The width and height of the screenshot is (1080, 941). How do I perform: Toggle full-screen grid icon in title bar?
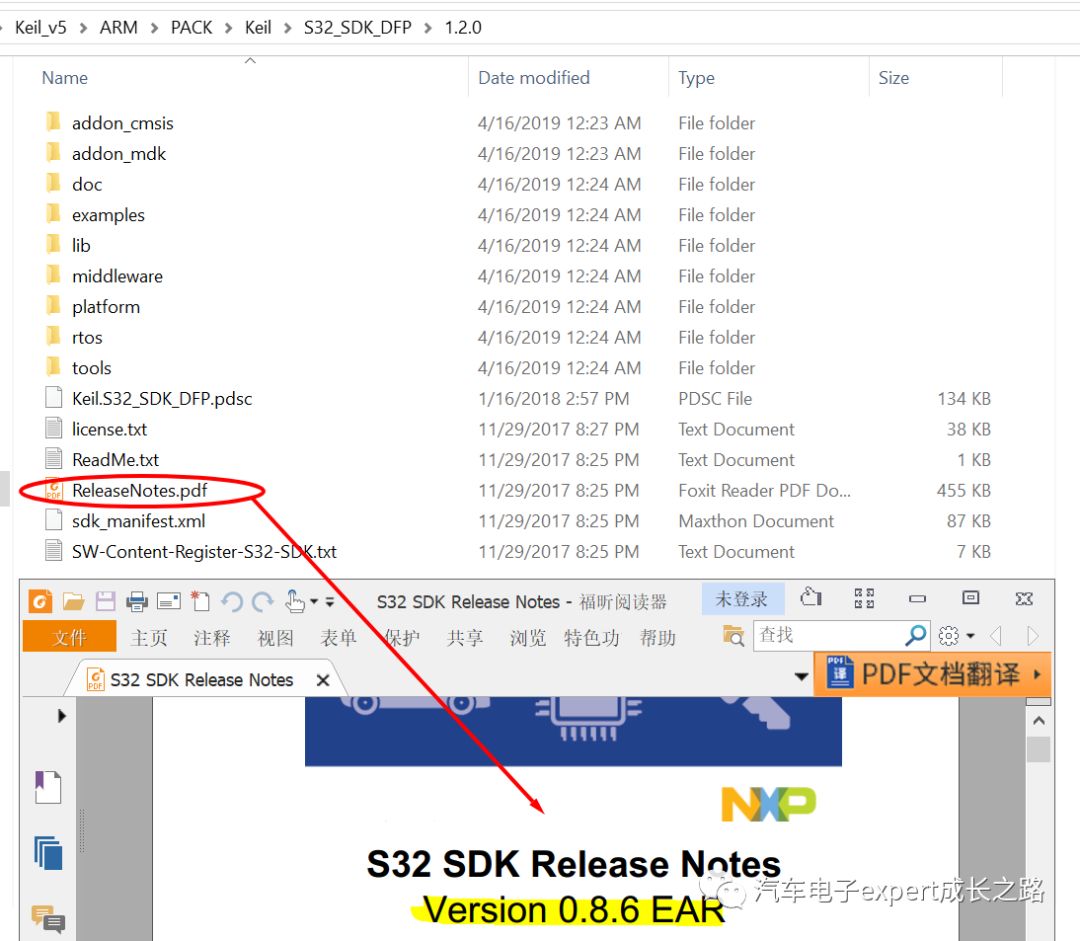point(864,598)
